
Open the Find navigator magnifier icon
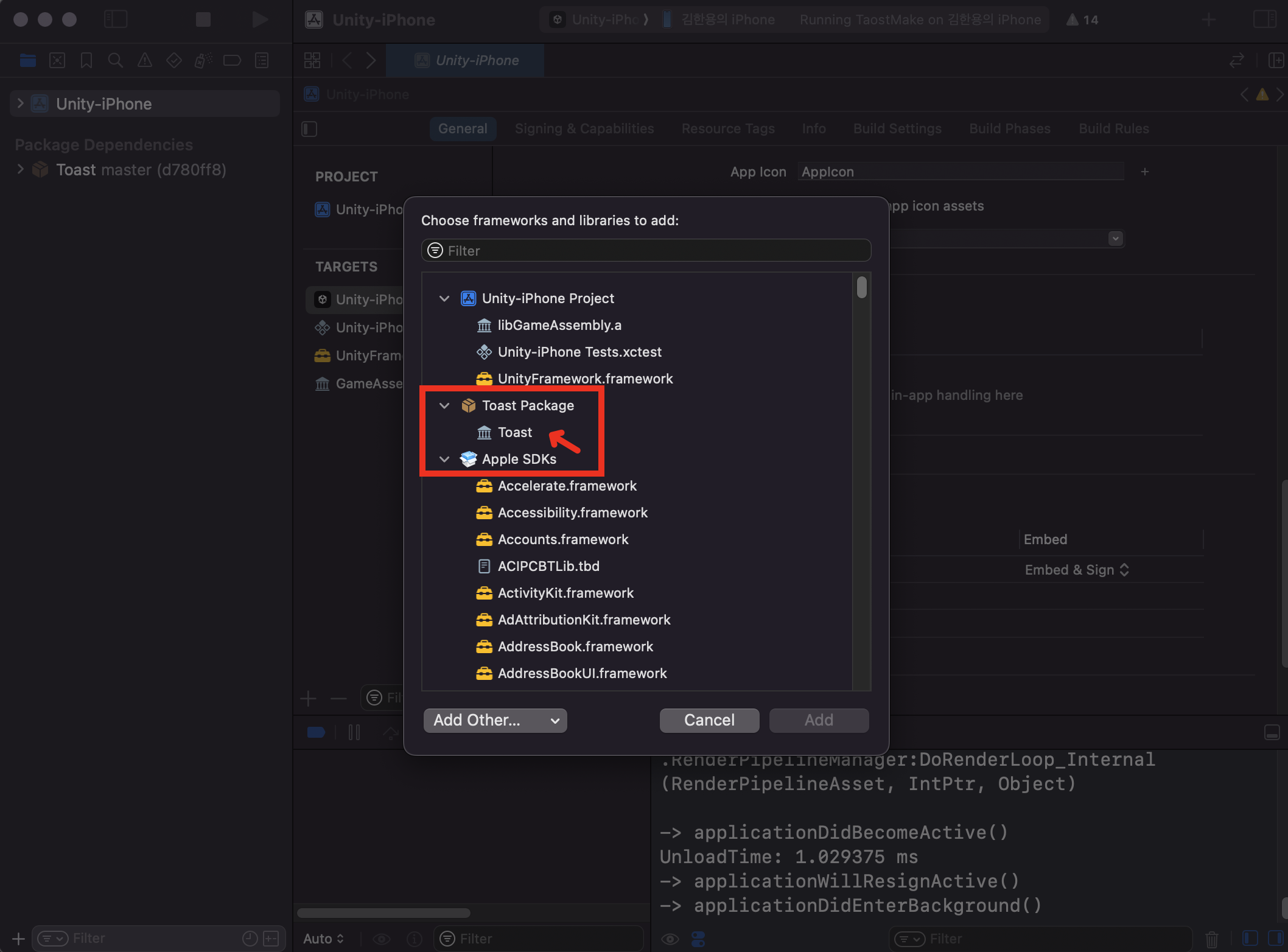coord(116,60)
